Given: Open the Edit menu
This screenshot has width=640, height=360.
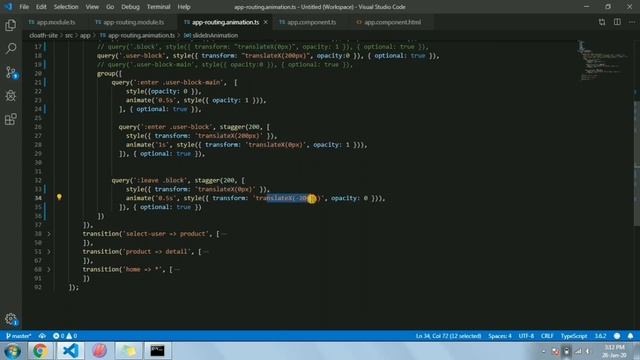Looking at the screenshot, I should (41, 7).
